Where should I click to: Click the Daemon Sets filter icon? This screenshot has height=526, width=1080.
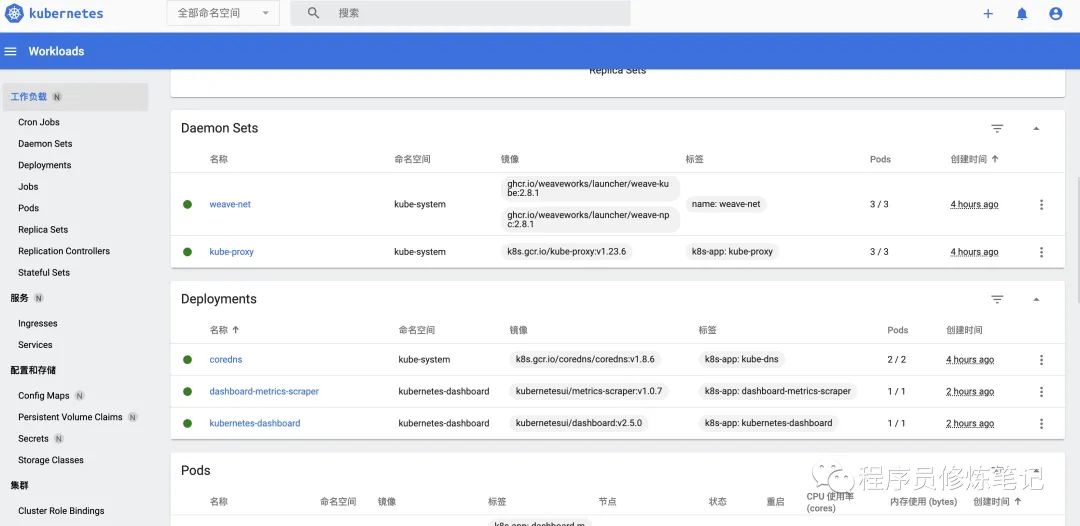[997, 128]
